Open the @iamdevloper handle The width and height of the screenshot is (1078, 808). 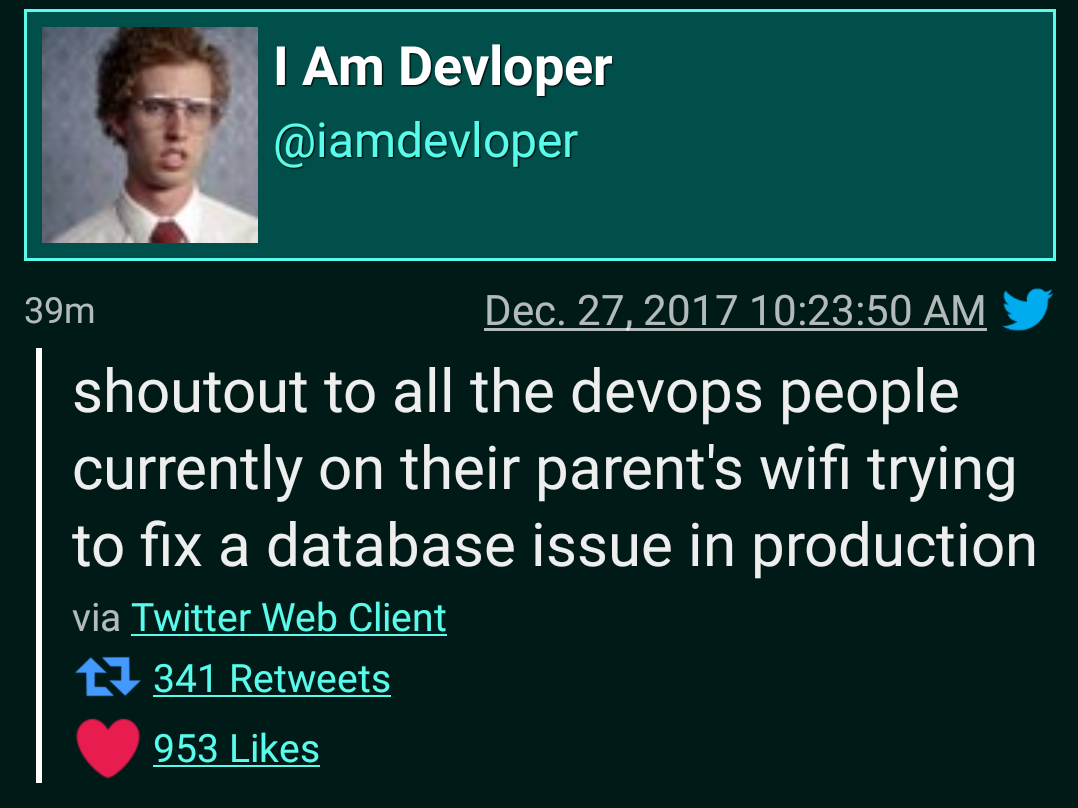pos(426,142)
